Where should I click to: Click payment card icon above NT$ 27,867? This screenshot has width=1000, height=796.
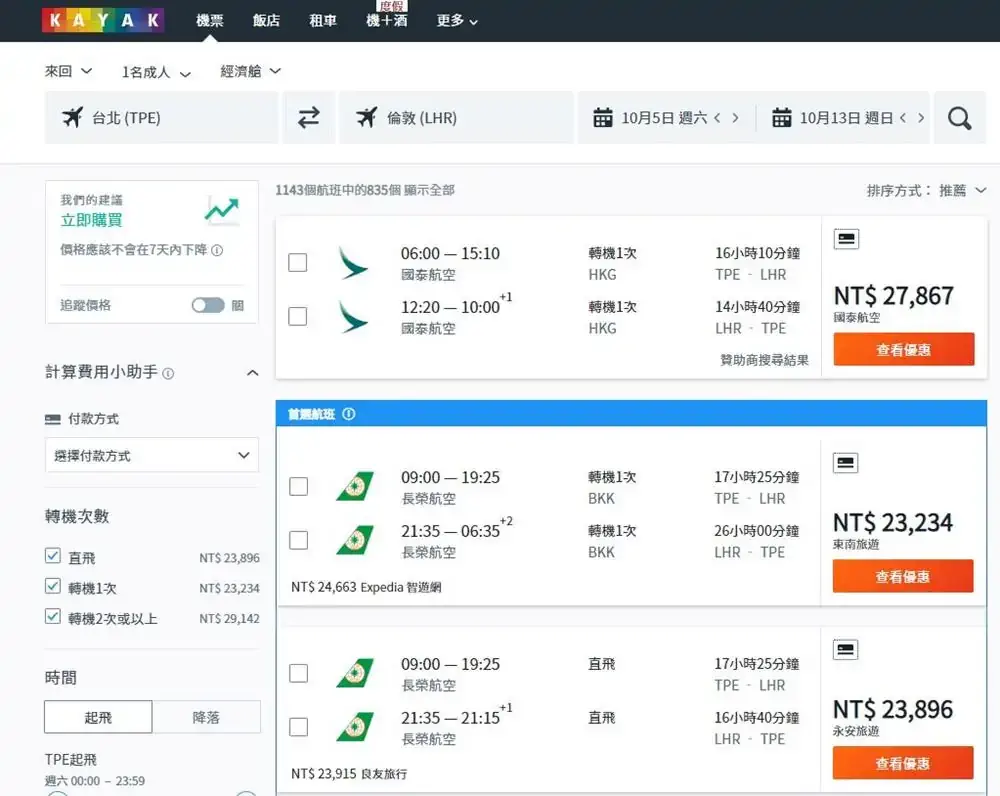tap(846, 239)
